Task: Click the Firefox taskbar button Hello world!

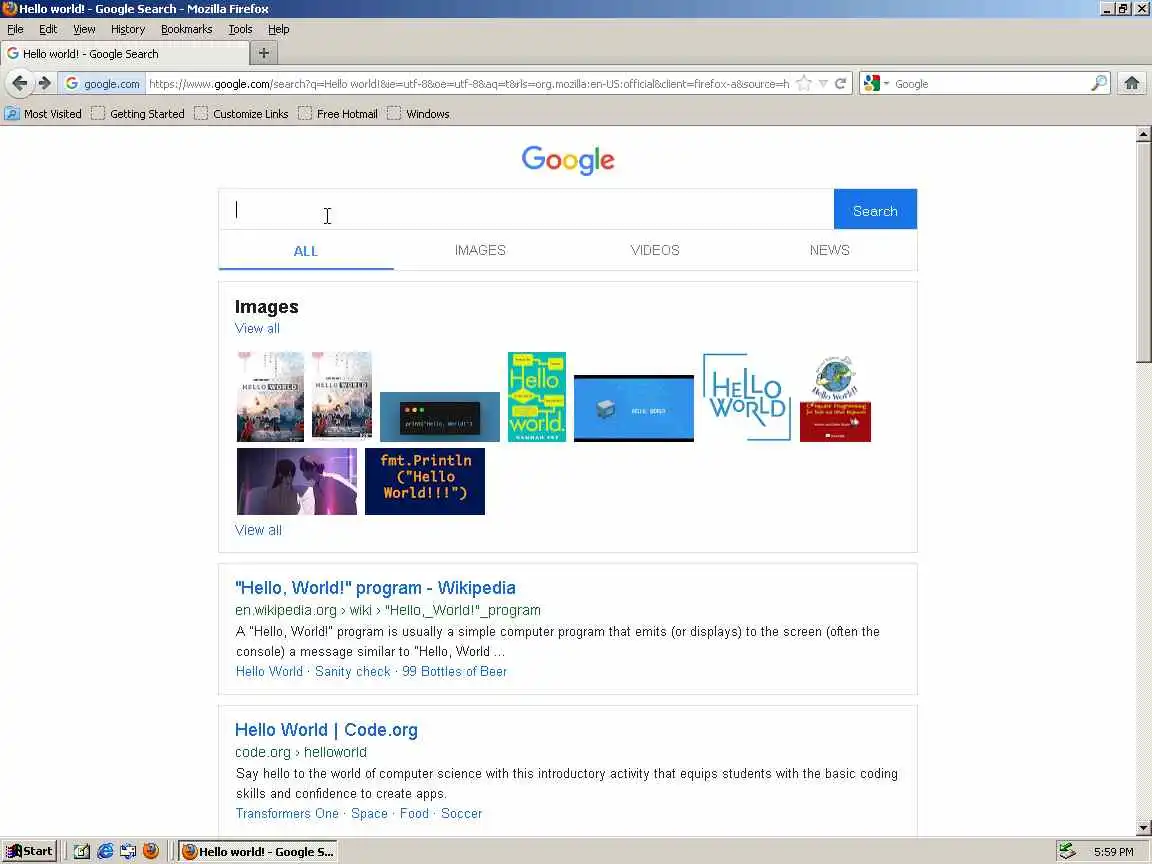Action: (258, 852)
